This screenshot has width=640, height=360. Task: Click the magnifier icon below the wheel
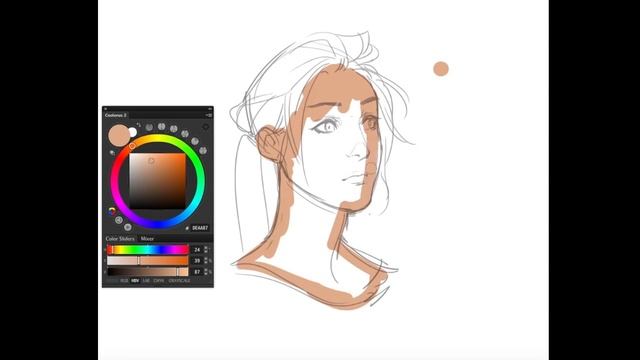pos(119,220)
